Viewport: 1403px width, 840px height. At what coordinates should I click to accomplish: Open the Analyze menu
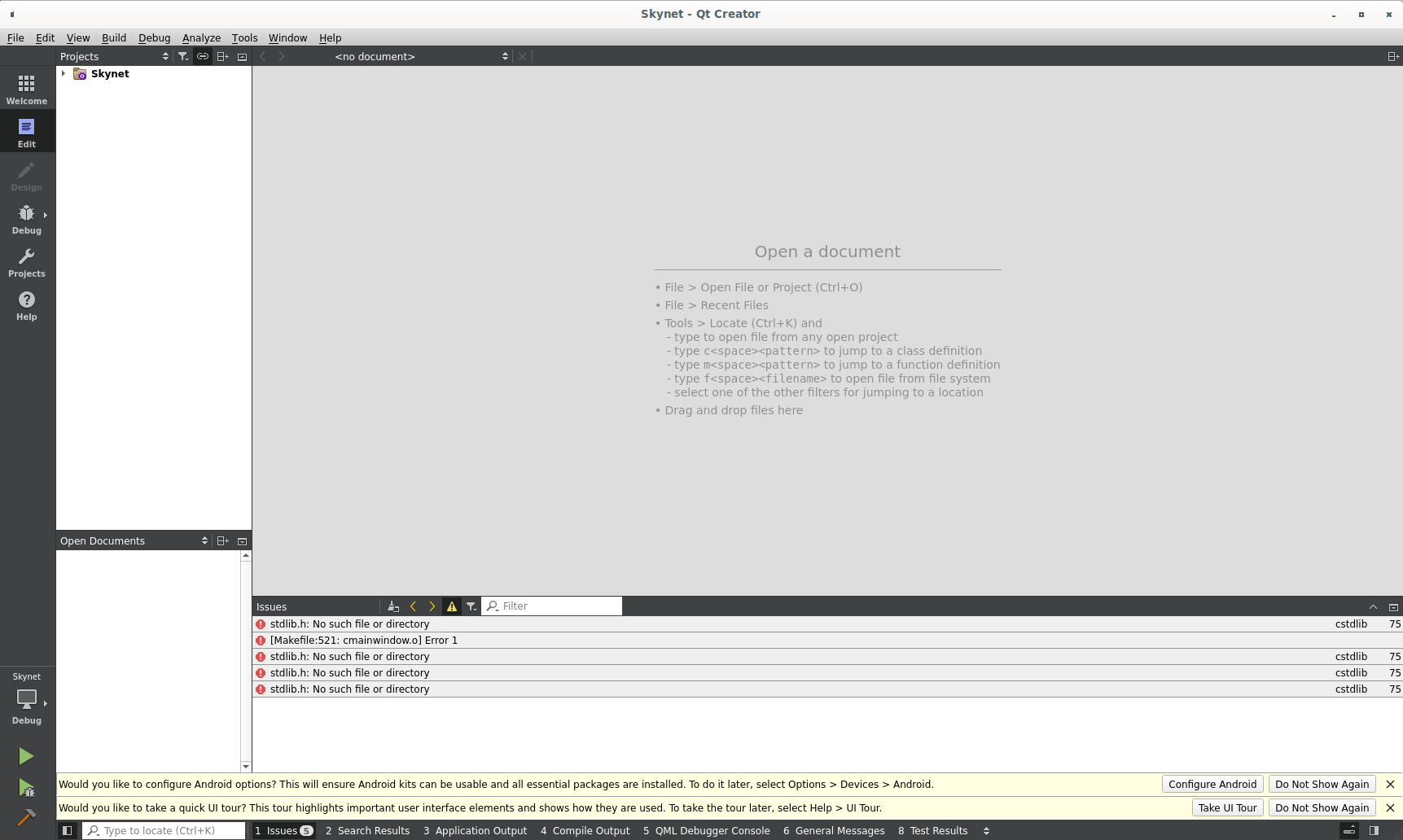[x=201, y=37]
